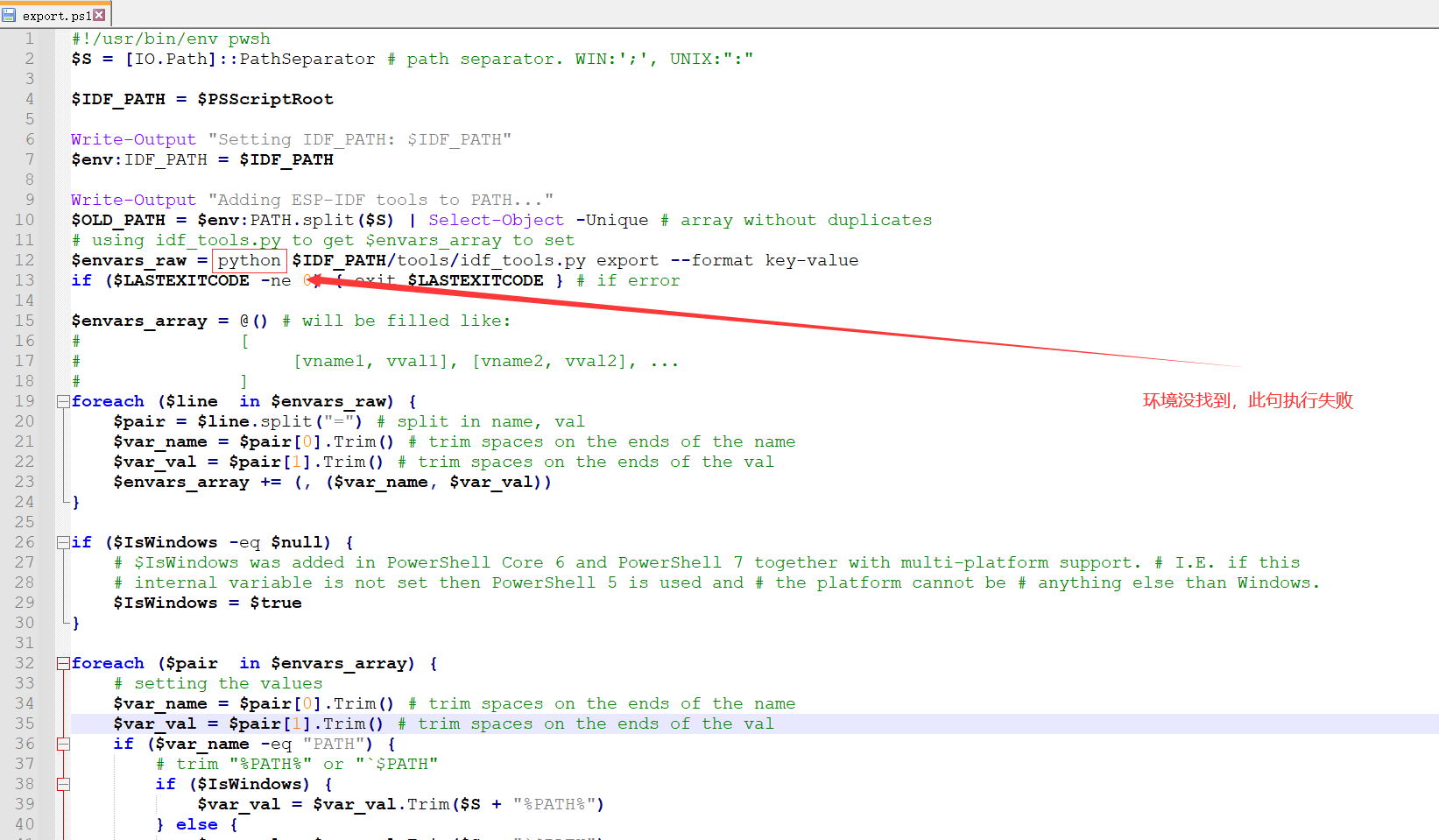Click the '# setting the values' comment
The height and width of the screenshot is (840, 1439).
218,683
